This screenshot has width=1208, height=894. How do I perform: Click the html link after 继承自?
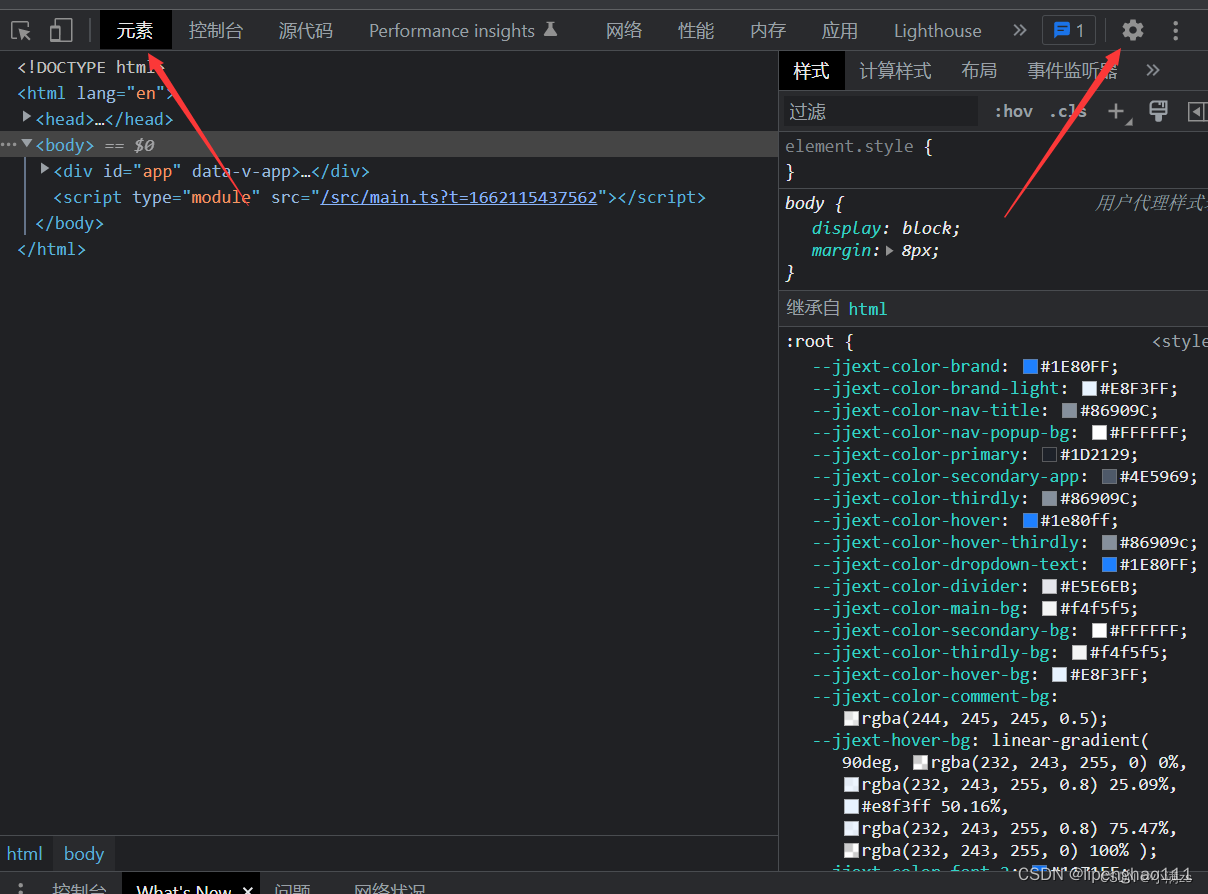867,309
